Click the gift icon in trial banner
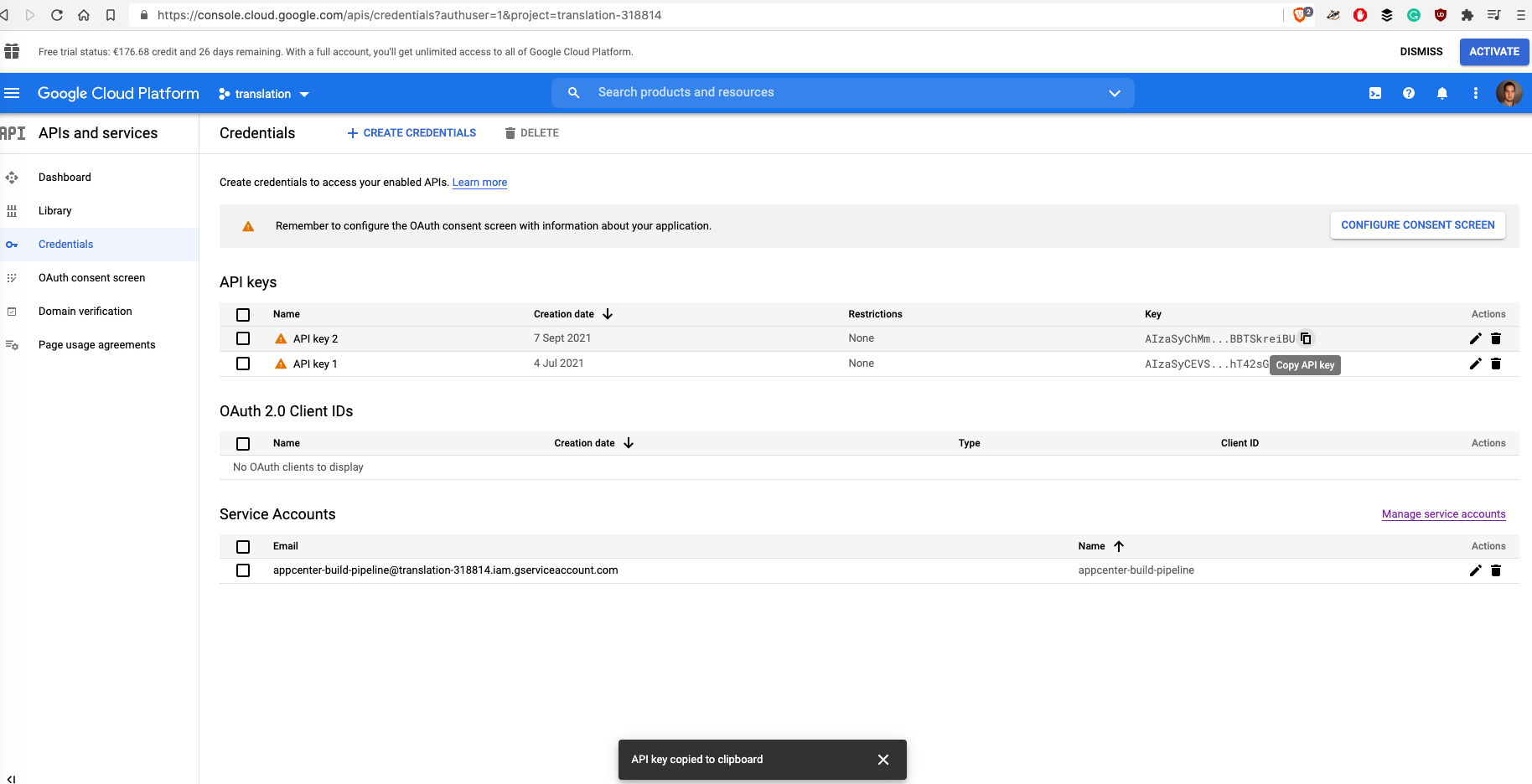 [12, 51]
